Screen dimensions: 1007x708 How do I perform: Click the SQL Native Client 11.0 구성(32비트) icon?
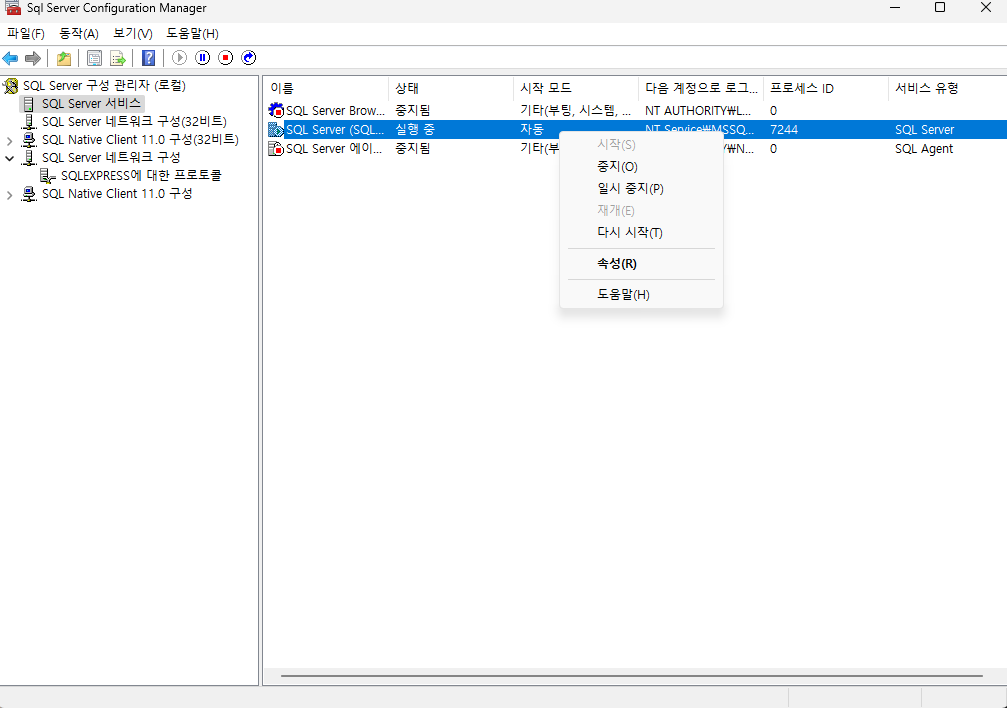[29, 139]
